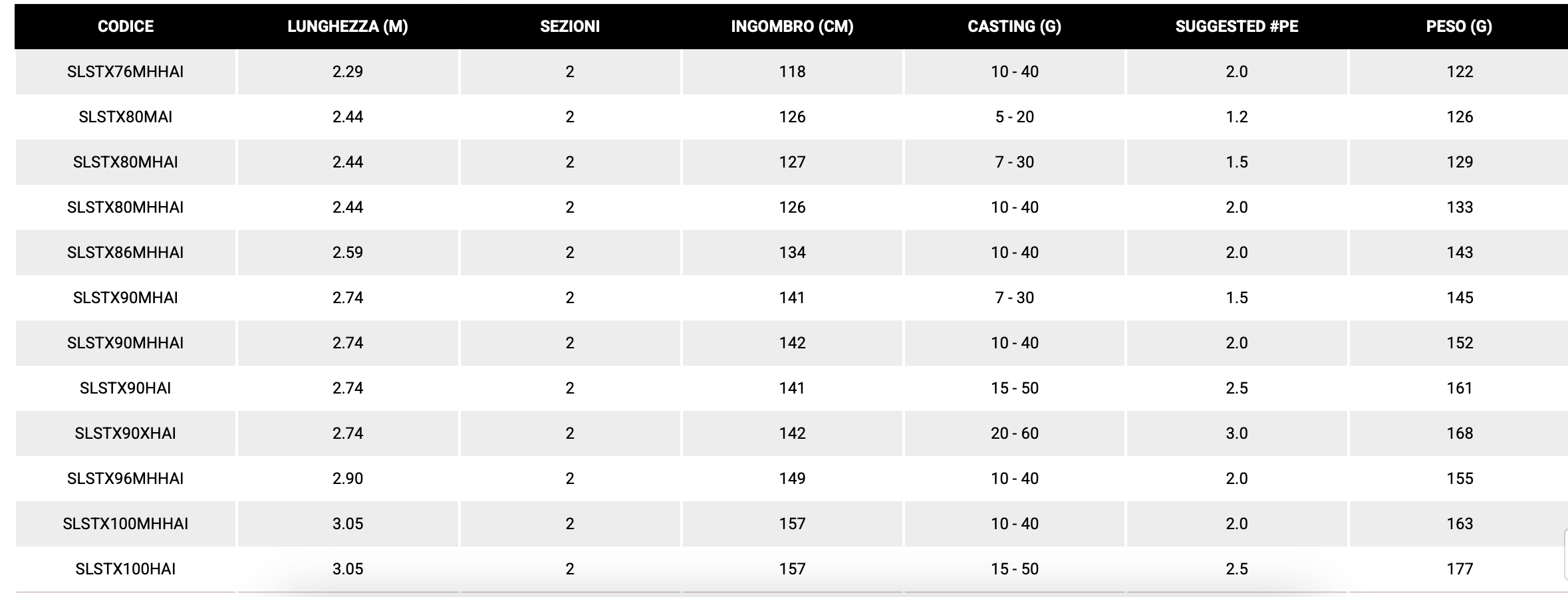The width and height of the screenshot is (1568, 597).
Task: Click the 177 peso value cell
Action: tap(1459, 569)
